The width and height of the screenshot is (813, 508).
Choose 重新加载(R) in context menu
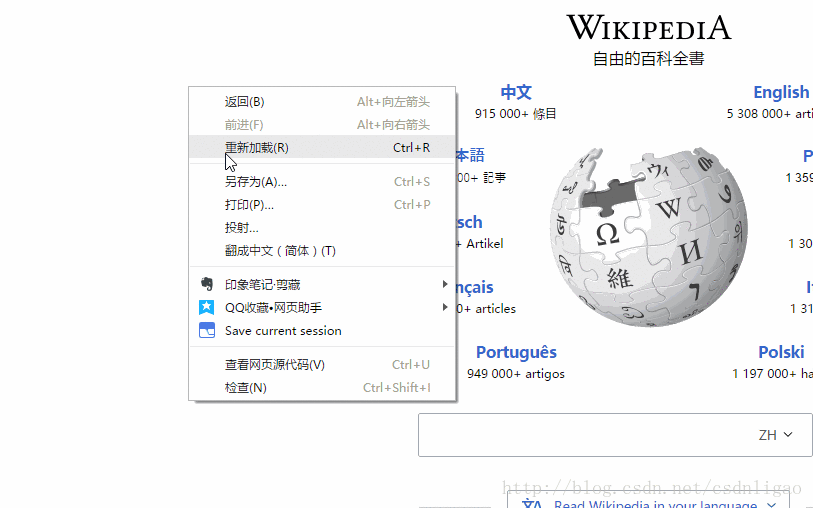coord(322,147)
